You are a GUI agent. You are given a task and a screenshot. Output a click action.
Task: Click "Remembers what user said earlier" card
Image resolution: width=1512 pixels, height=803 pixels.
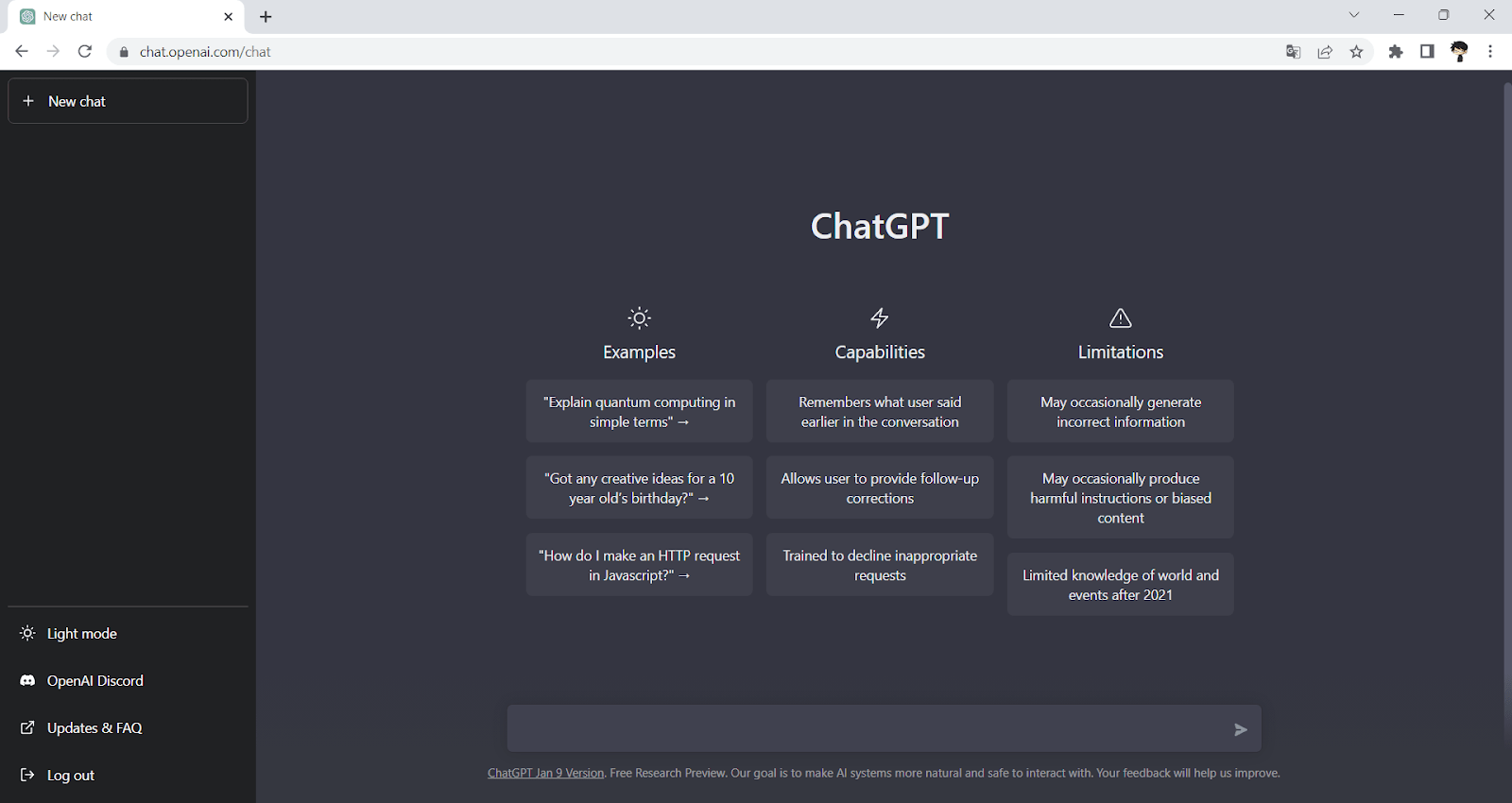880,411
